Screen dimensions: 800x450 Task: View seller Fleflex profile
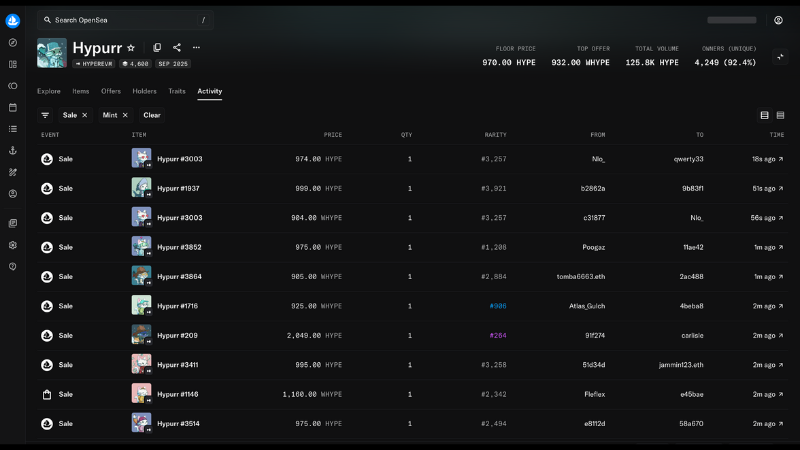(x=595, y=394)
